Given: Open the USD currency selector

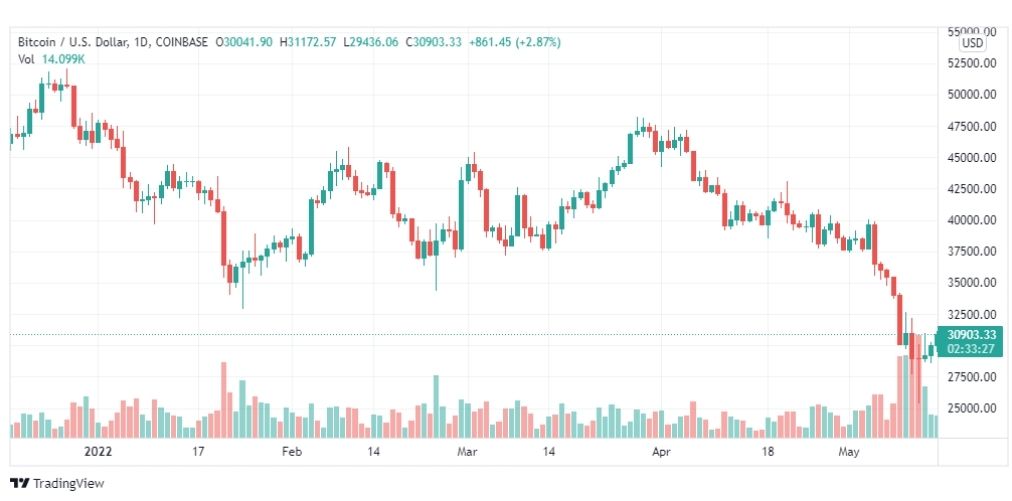Looking at the screenshot, I should point(973,43).
